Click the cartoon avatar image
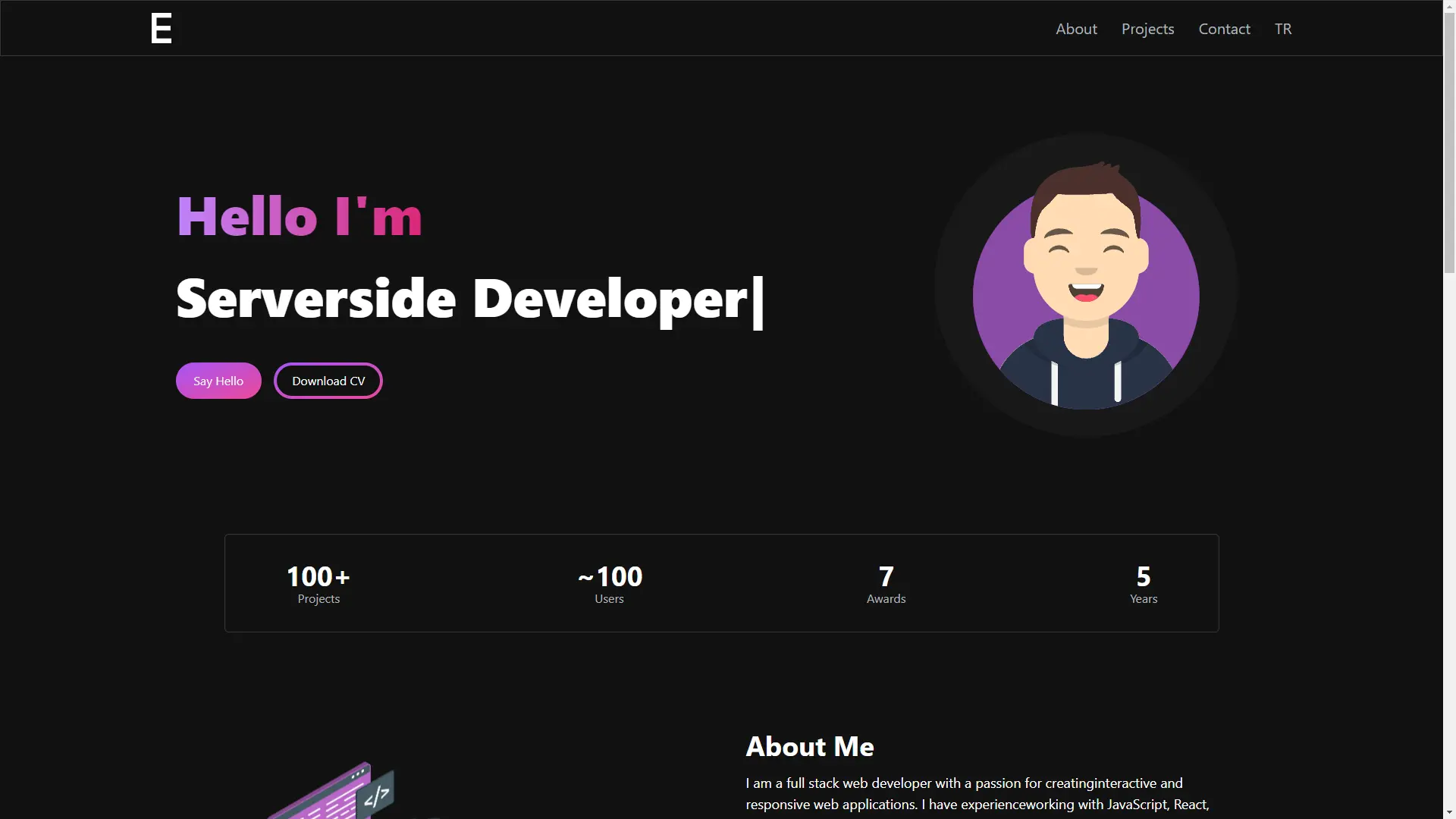 point(1086,286)
